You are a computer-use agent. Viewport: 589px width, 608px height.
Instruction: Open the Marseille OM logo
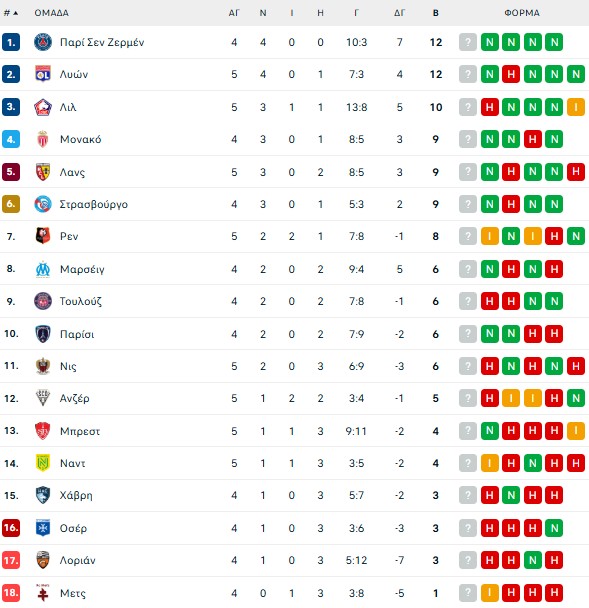[x=43, y=269]
